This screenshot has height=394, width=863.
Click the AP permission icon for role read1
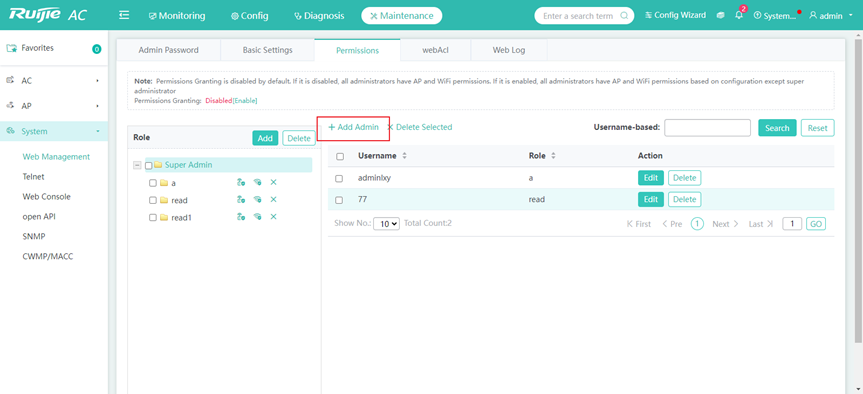[241, 217]
